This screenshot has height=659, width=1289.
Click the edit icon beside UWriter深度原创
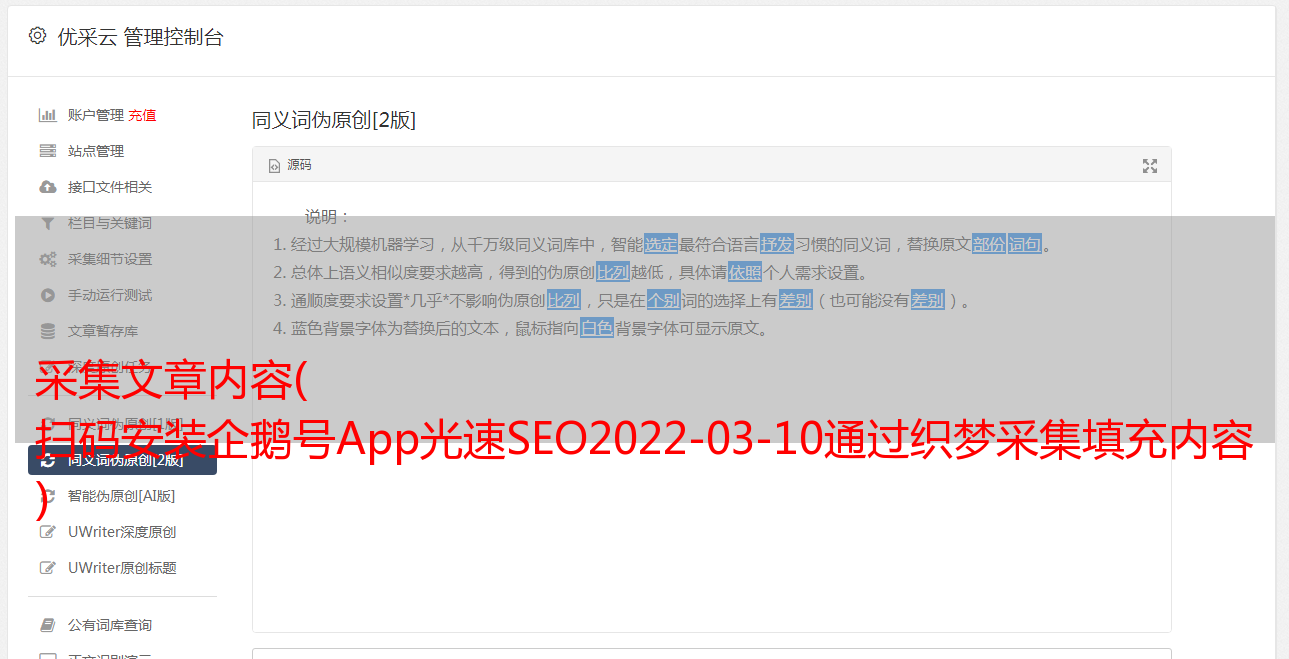pyautogui.click(x=47, y=532)
